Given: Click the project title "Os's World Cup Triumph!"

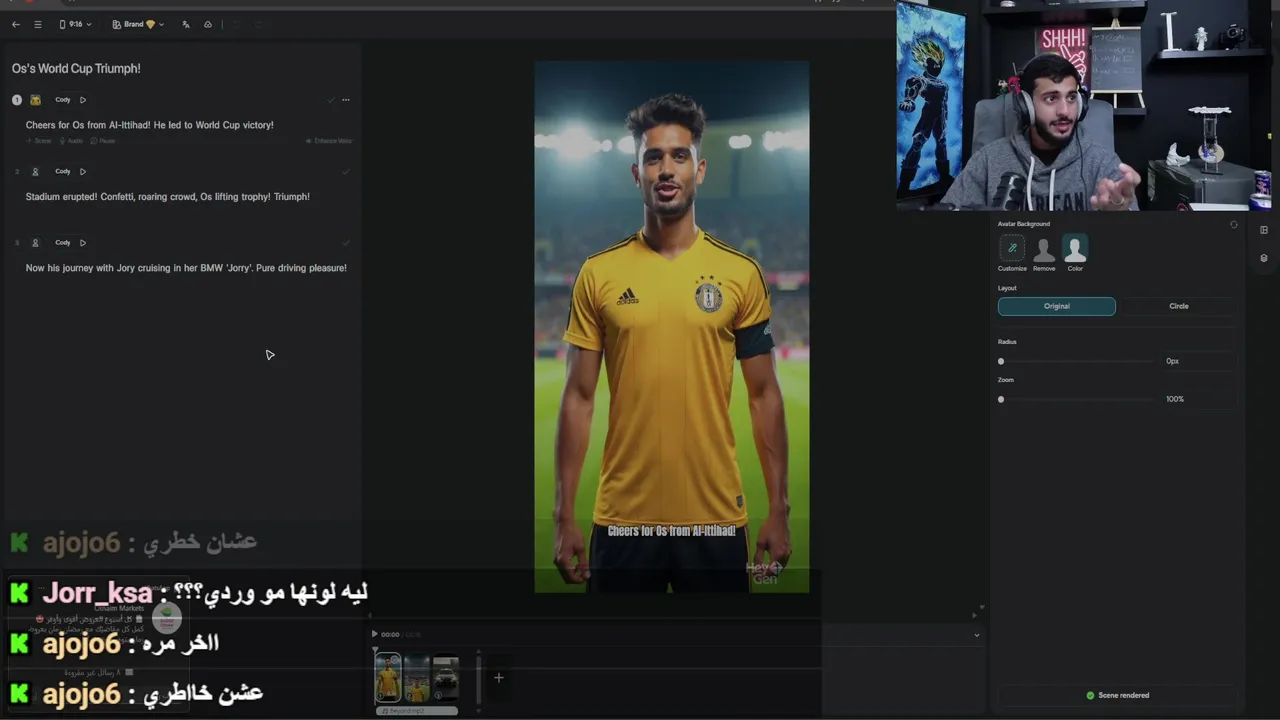Looking at the screenshot, I should coord(76,68).
